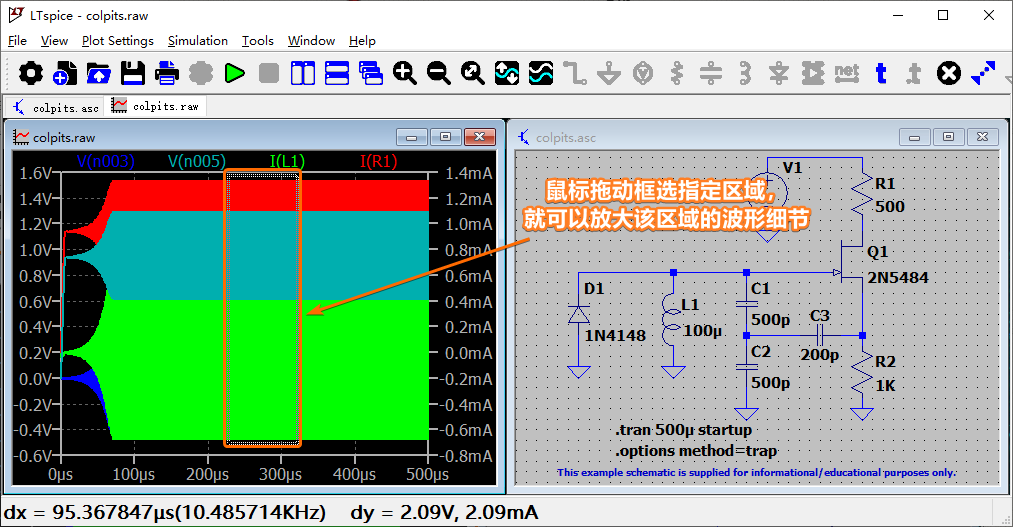Maximize the colpits.asc schematic window

pyautogui.click(x=948, y=137)
